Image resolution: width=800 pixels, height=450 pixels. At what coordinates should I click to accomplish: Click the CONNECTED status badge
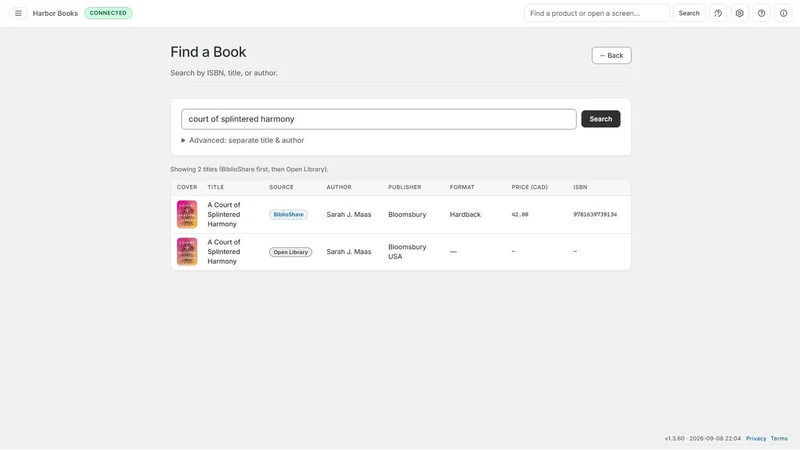108,13
